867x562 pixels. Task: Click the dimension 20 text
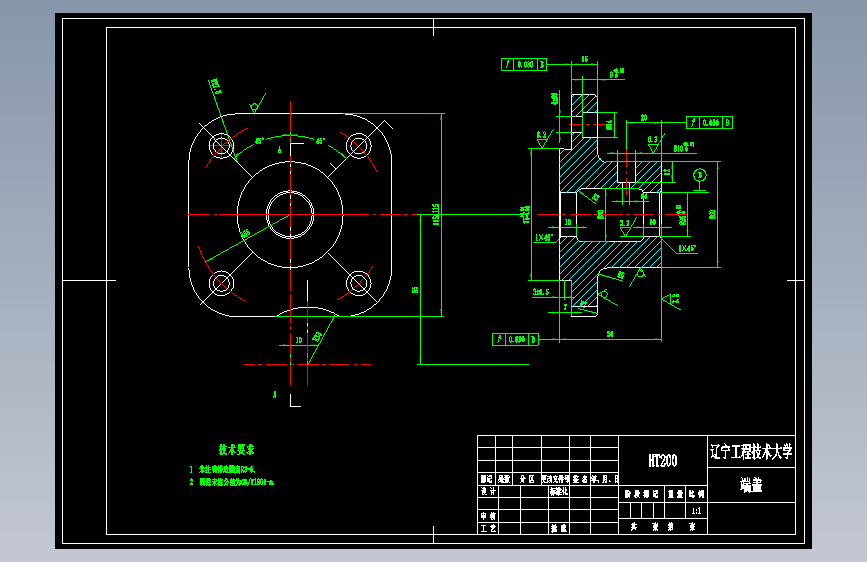coord(644,117)
